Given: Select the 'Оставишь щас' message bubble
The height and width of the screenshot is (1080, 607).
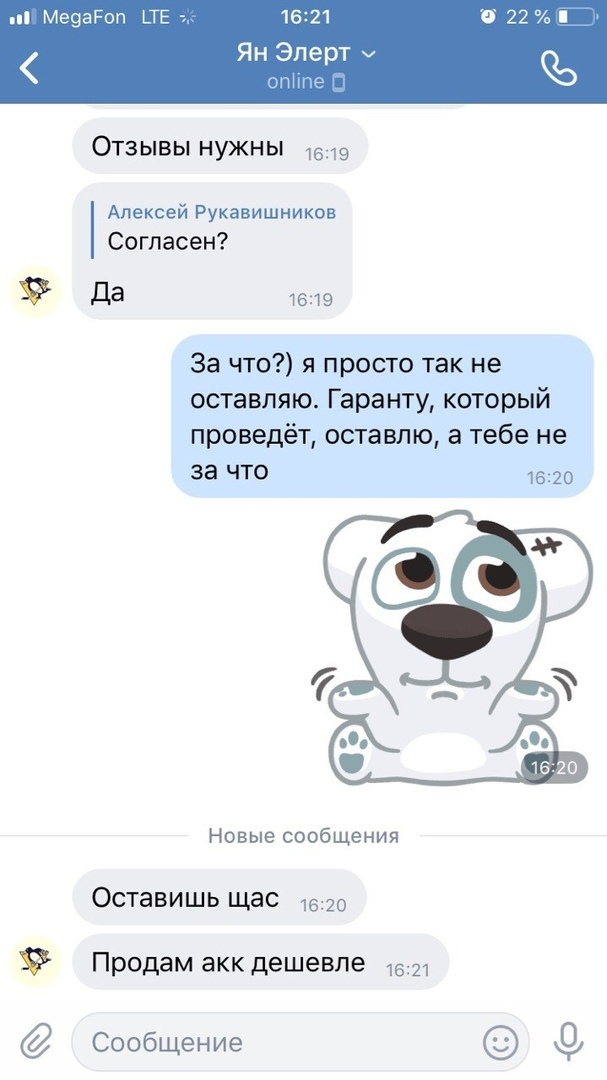Looking at the screenshot, I should pos(219,897).
